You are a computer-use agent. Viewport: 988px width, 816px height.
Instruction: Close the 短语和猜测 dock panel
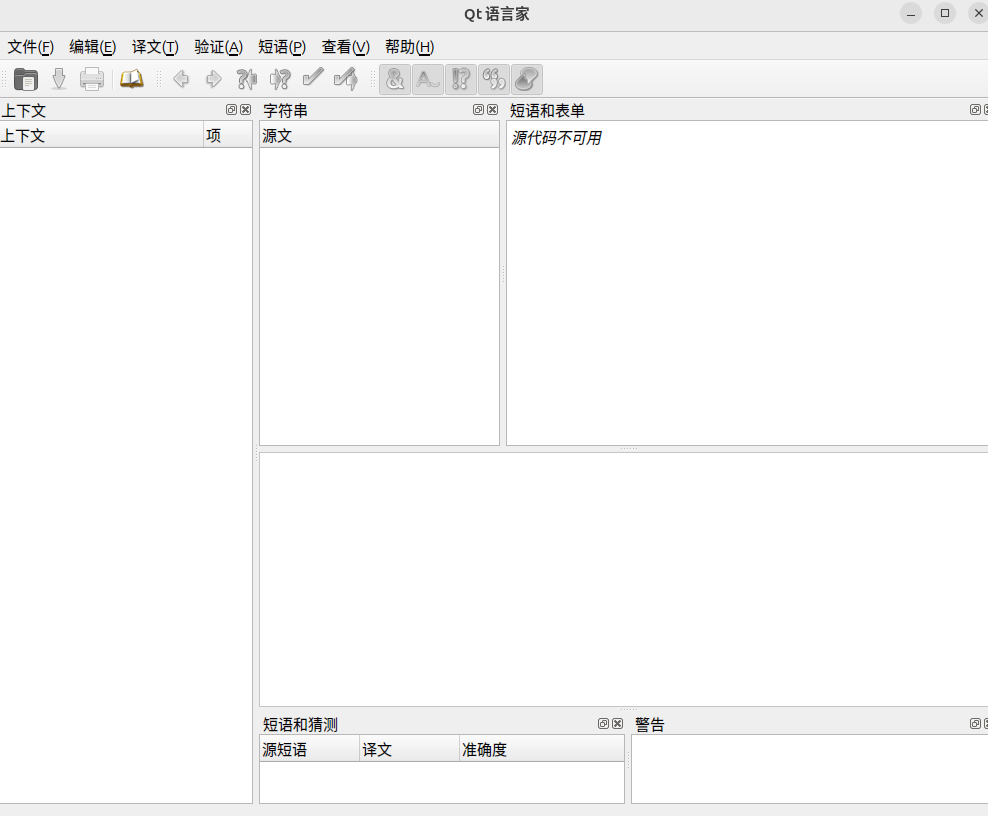[618, 723]
